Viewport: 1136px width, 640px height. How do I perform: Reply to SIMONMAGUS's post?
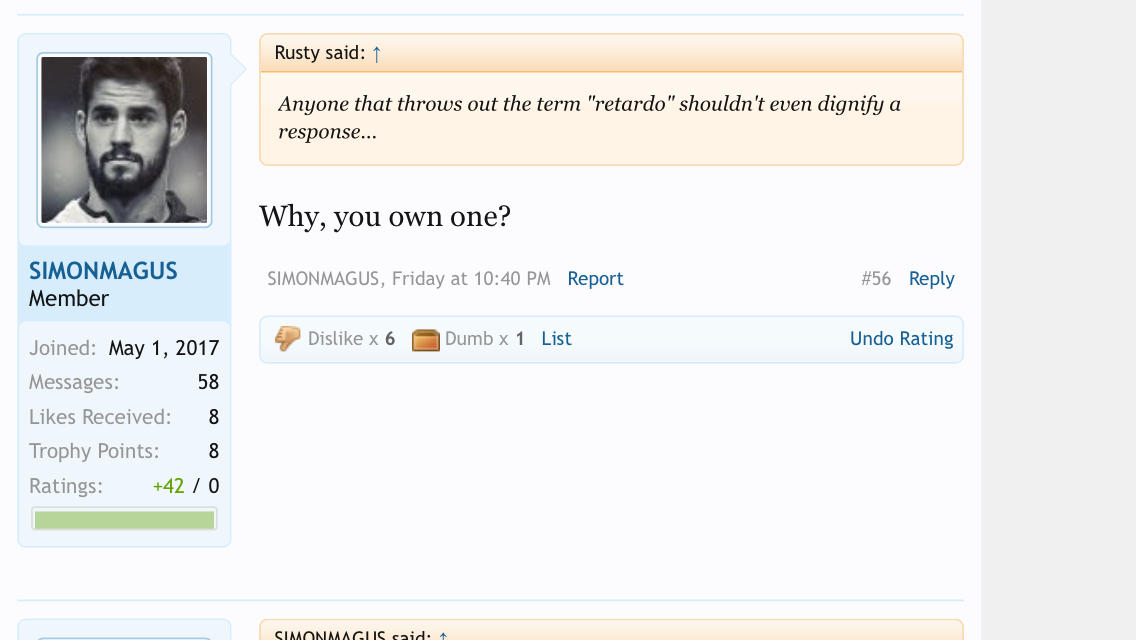[931, 279]
